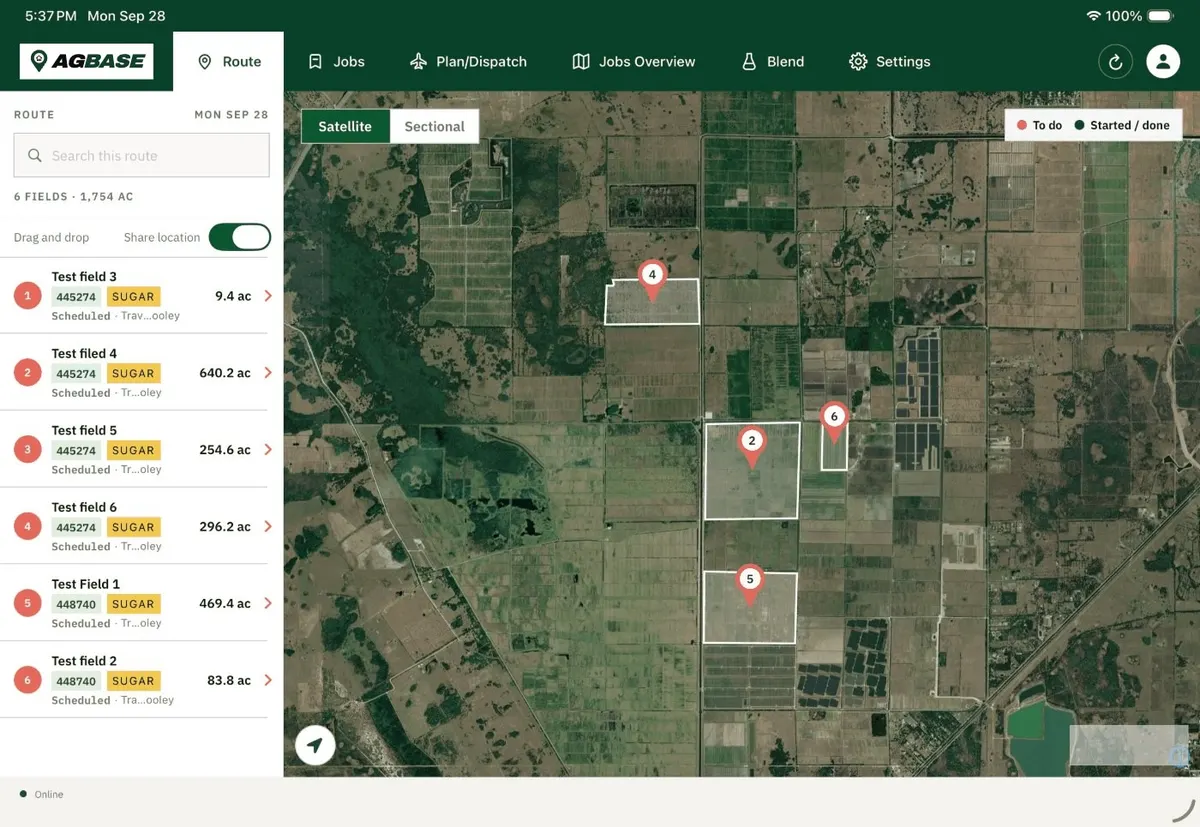This screenshot has height=827, width=1200.
Task: Click the Search this route field
Action: [x=141, y=156]
